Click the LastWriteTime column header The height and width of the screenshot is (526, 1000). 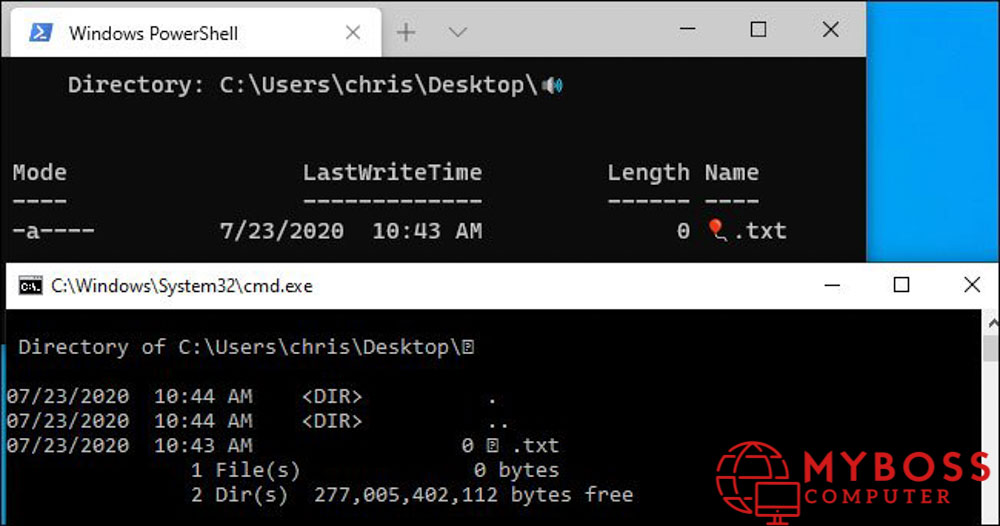click(x=392, y=173)
